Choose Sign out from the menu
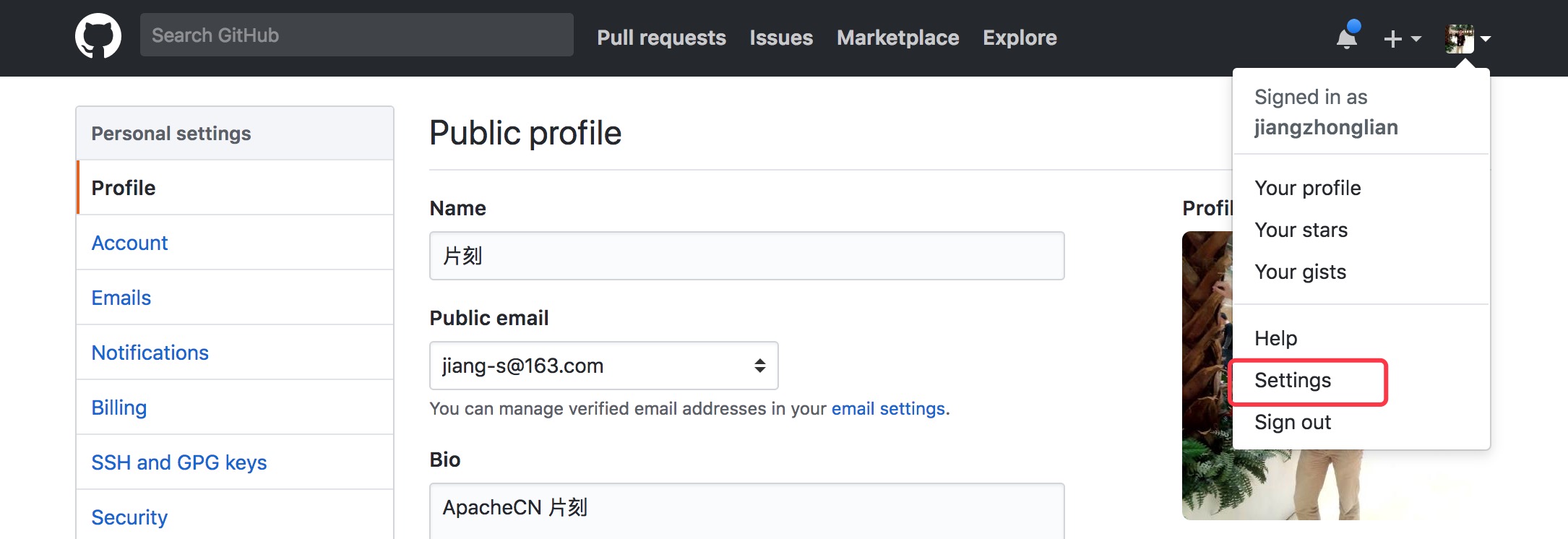The image size is (1568, 539). (x=1293, y=423)
